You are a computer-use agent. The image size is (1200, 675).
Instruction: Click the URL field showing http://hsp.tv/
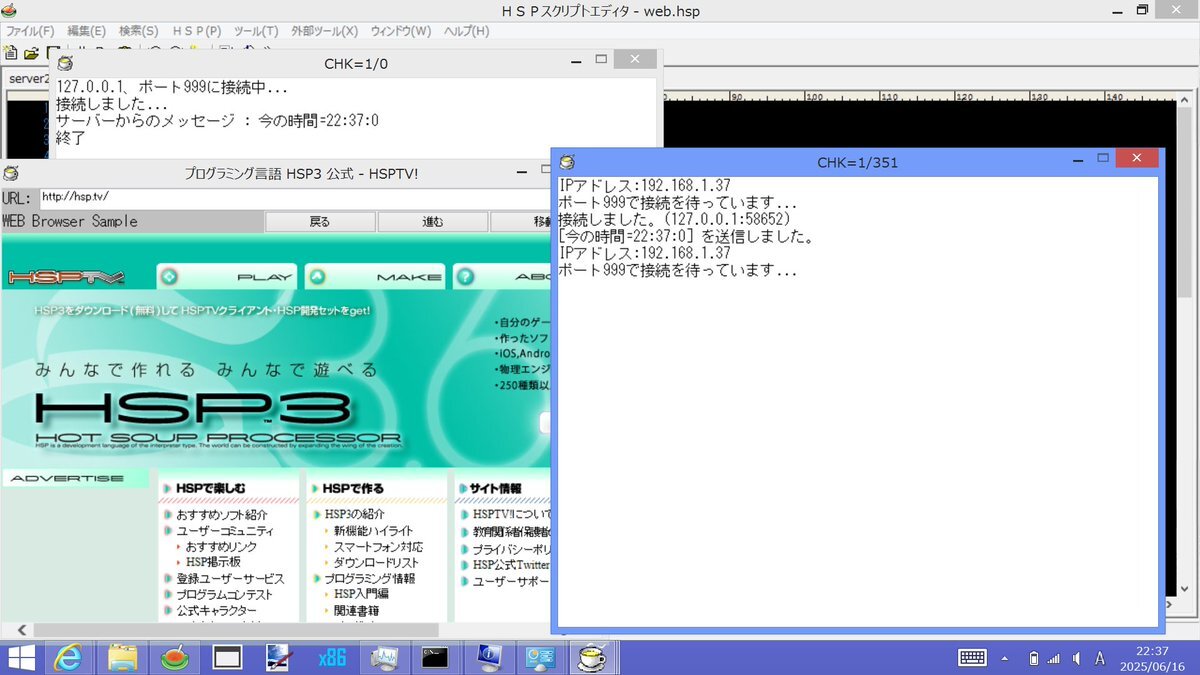tap(295, 197)
